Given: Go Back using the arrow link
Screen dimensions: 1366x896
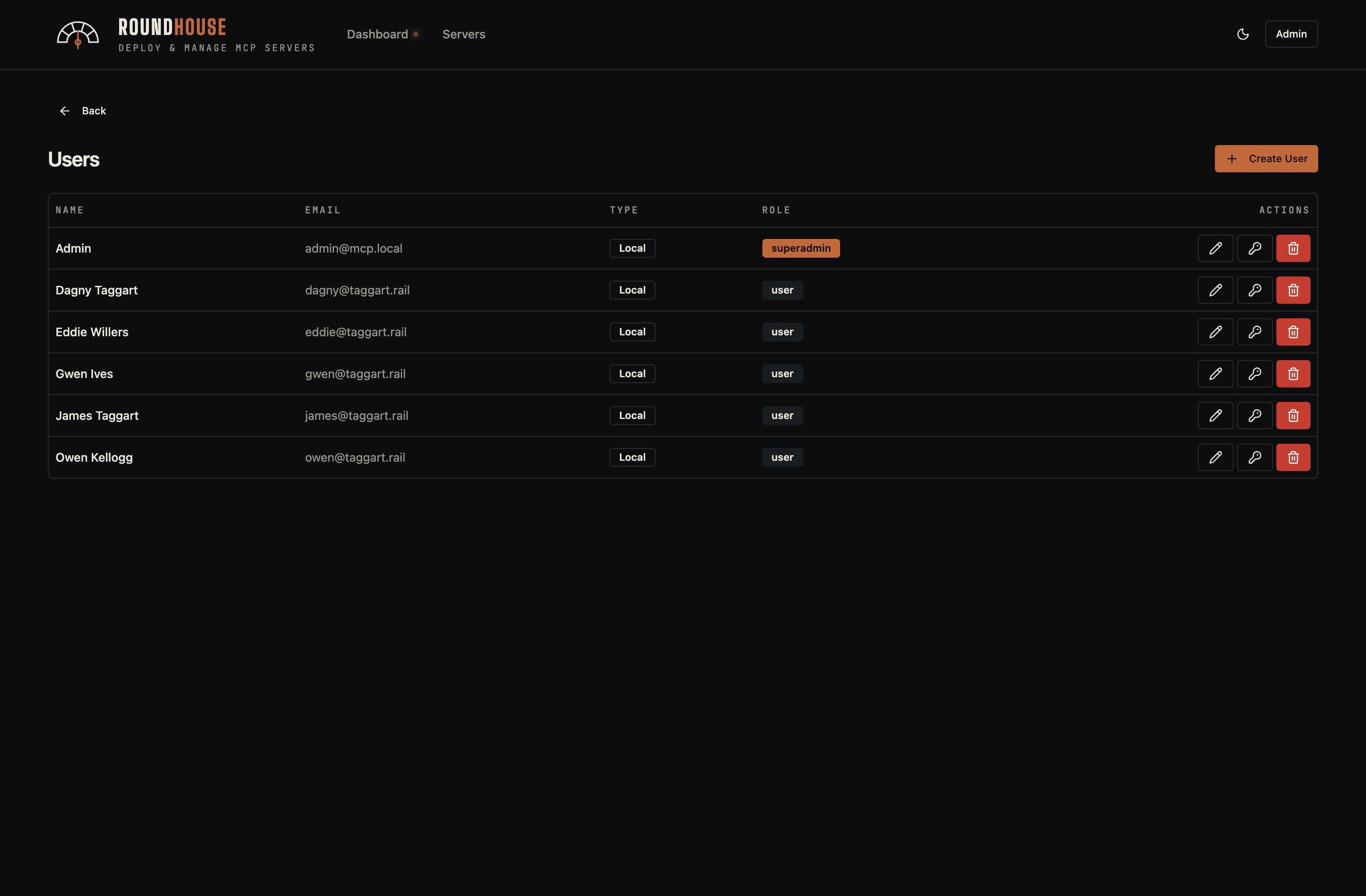Looking at the screenshot, I should coord(83,111).
